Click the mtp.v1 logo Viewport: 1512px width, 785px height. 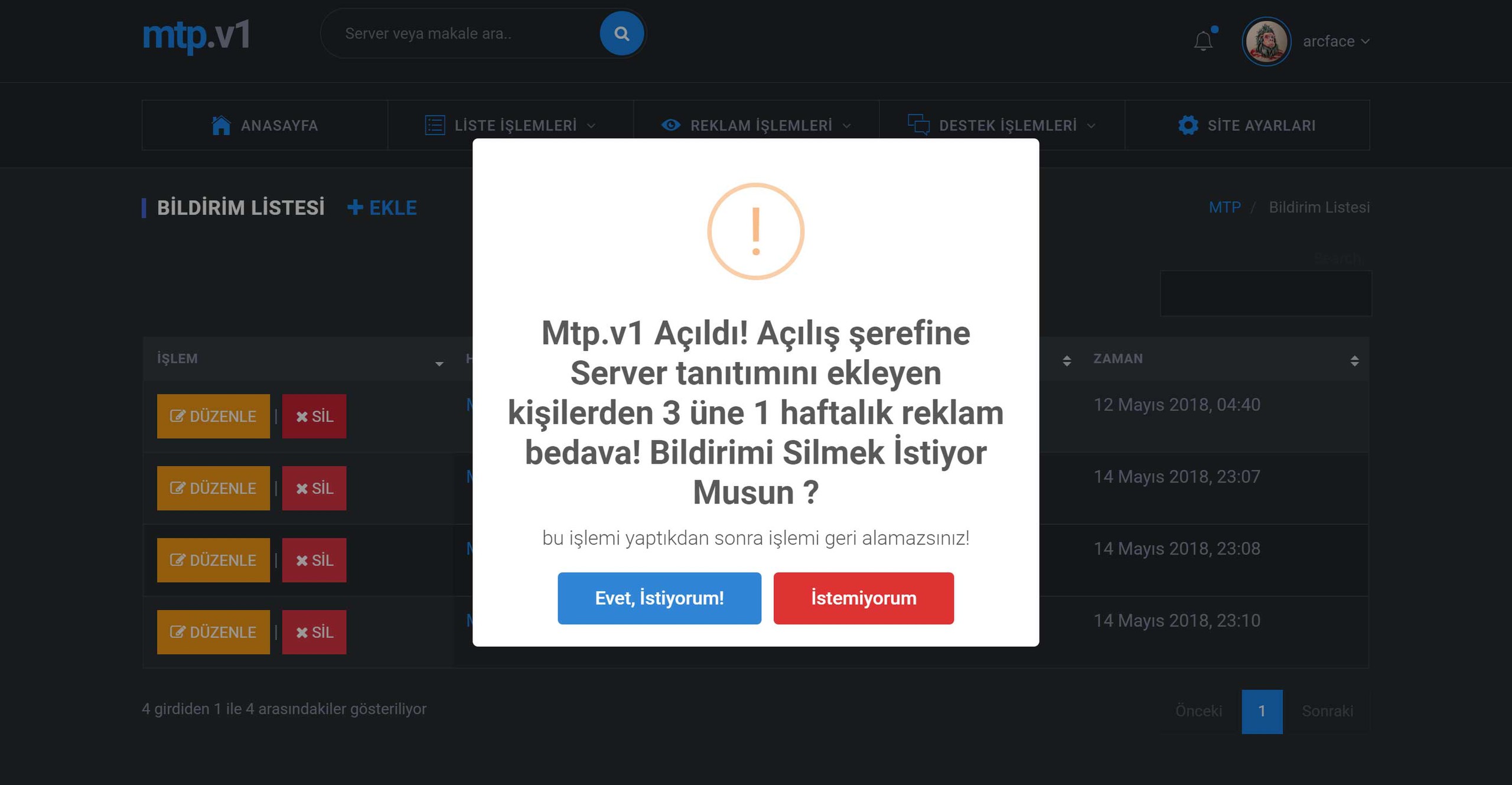(x=196, y=35)
